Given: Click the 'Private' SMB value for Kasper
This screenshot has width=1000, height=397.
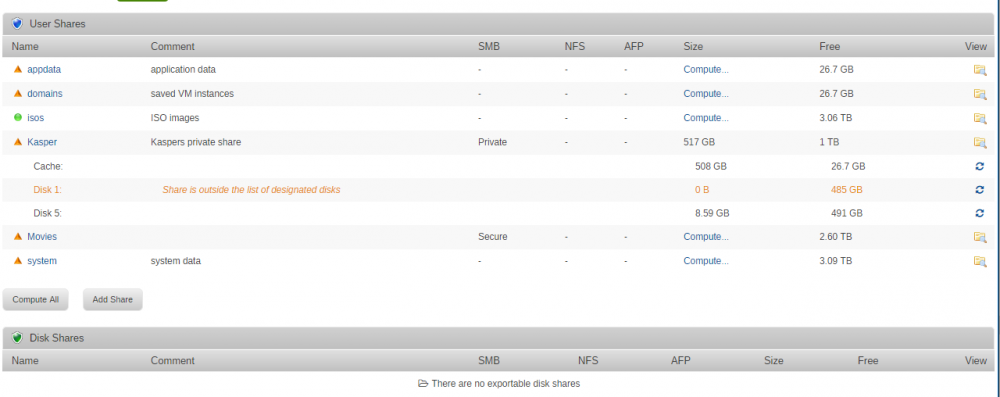Looking at the screenshot, I should (x=492, y=142).
